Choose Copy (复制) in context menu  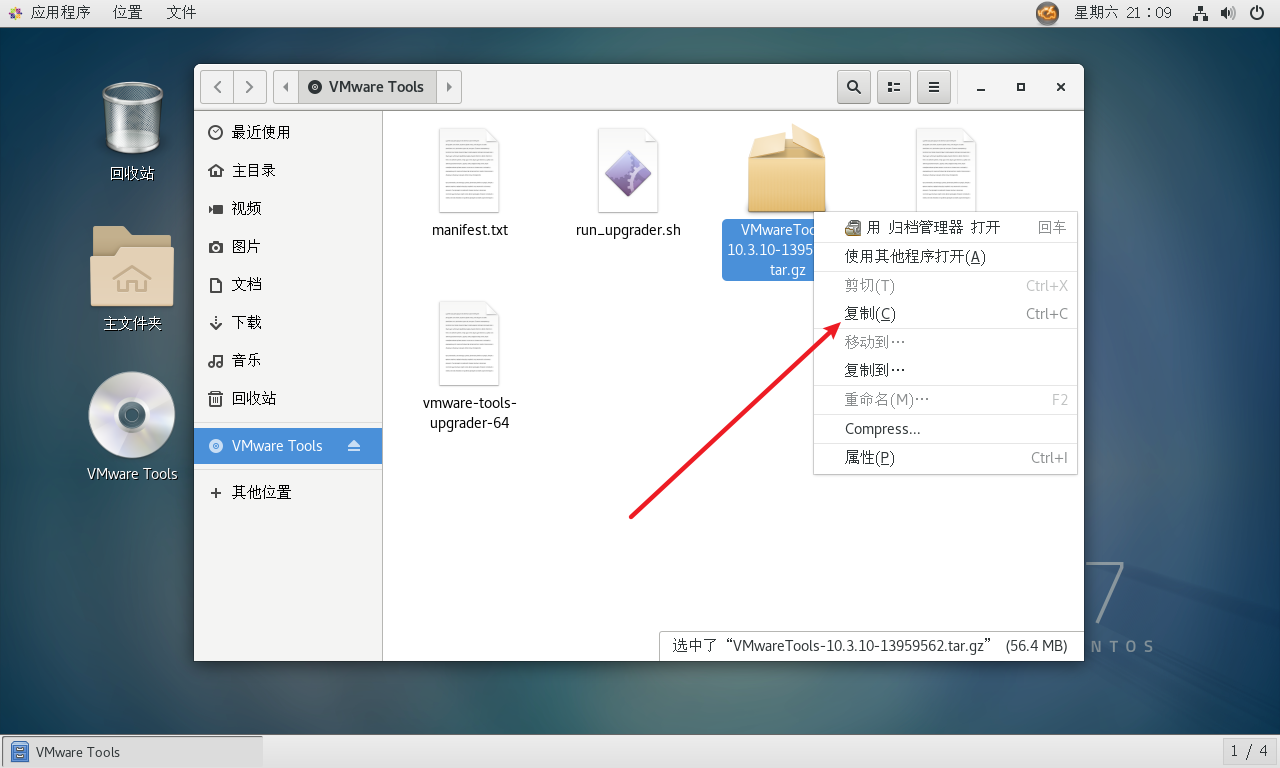tap(945, 313)
